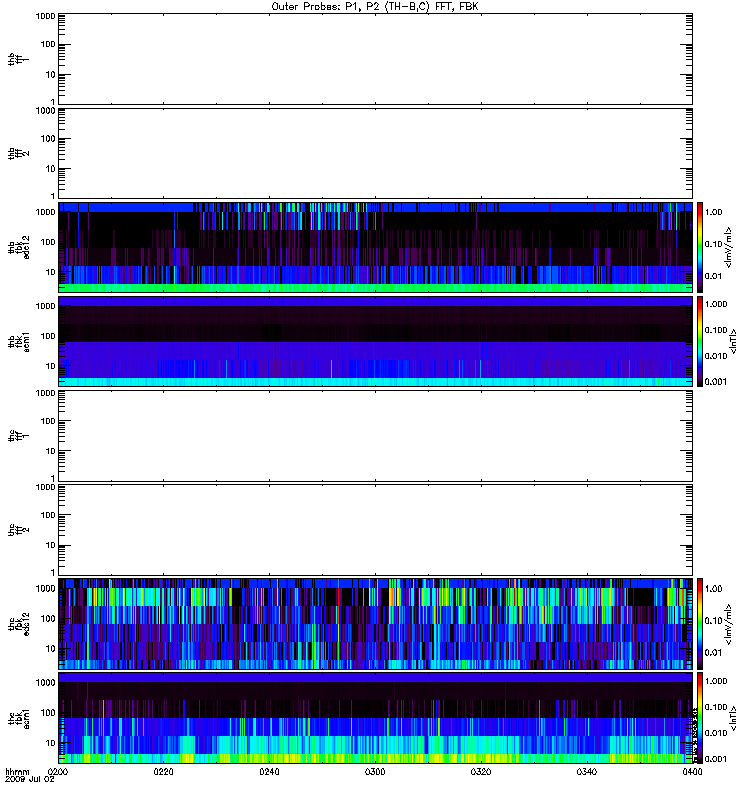This screenshot has width=750, height=800.
Task: Click the "thb fff 1" panel axis label
Action: tap(18, 59)
